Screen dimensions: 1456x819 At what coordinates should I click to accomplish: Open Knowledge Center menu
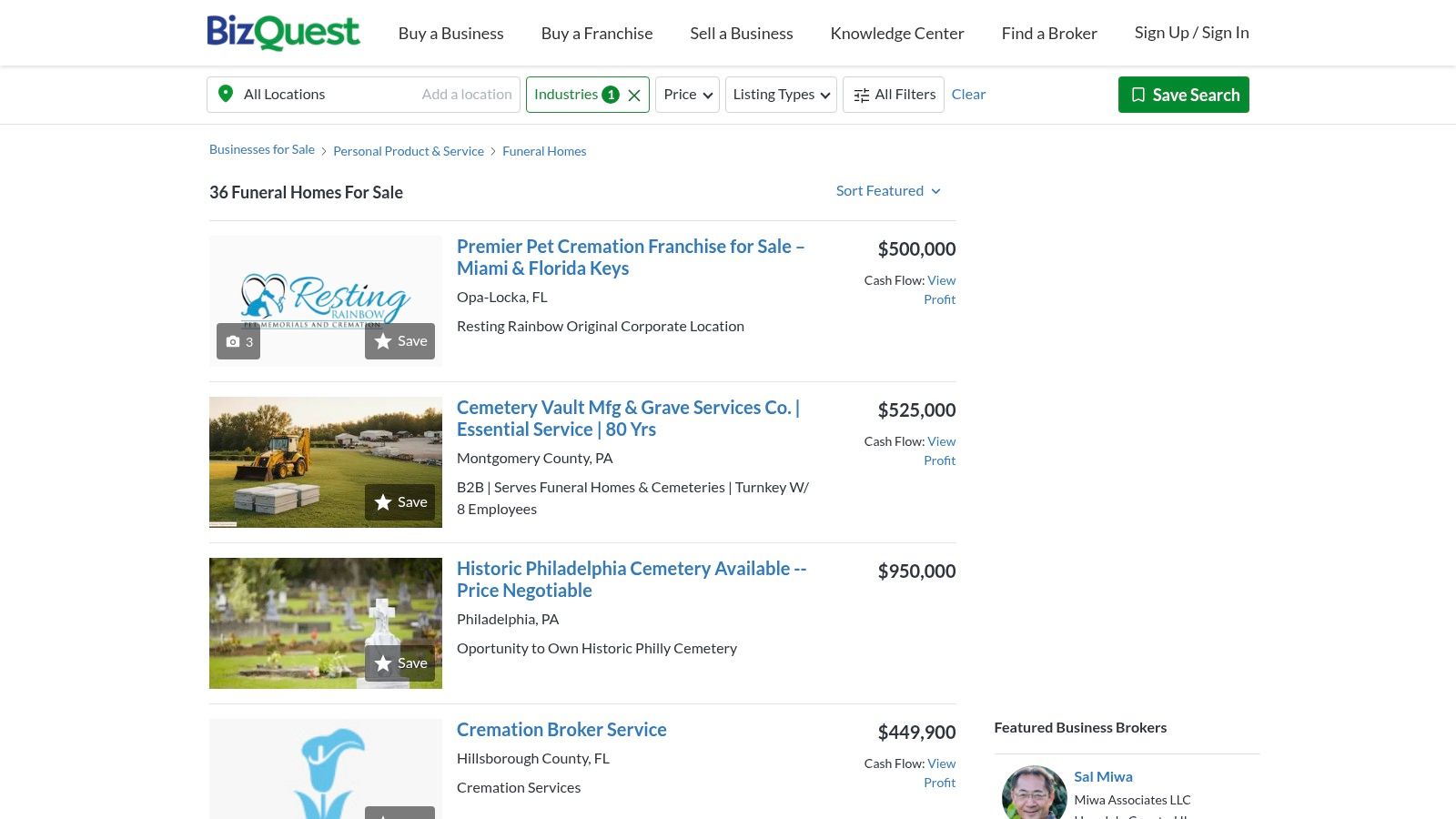click(897, 33)
